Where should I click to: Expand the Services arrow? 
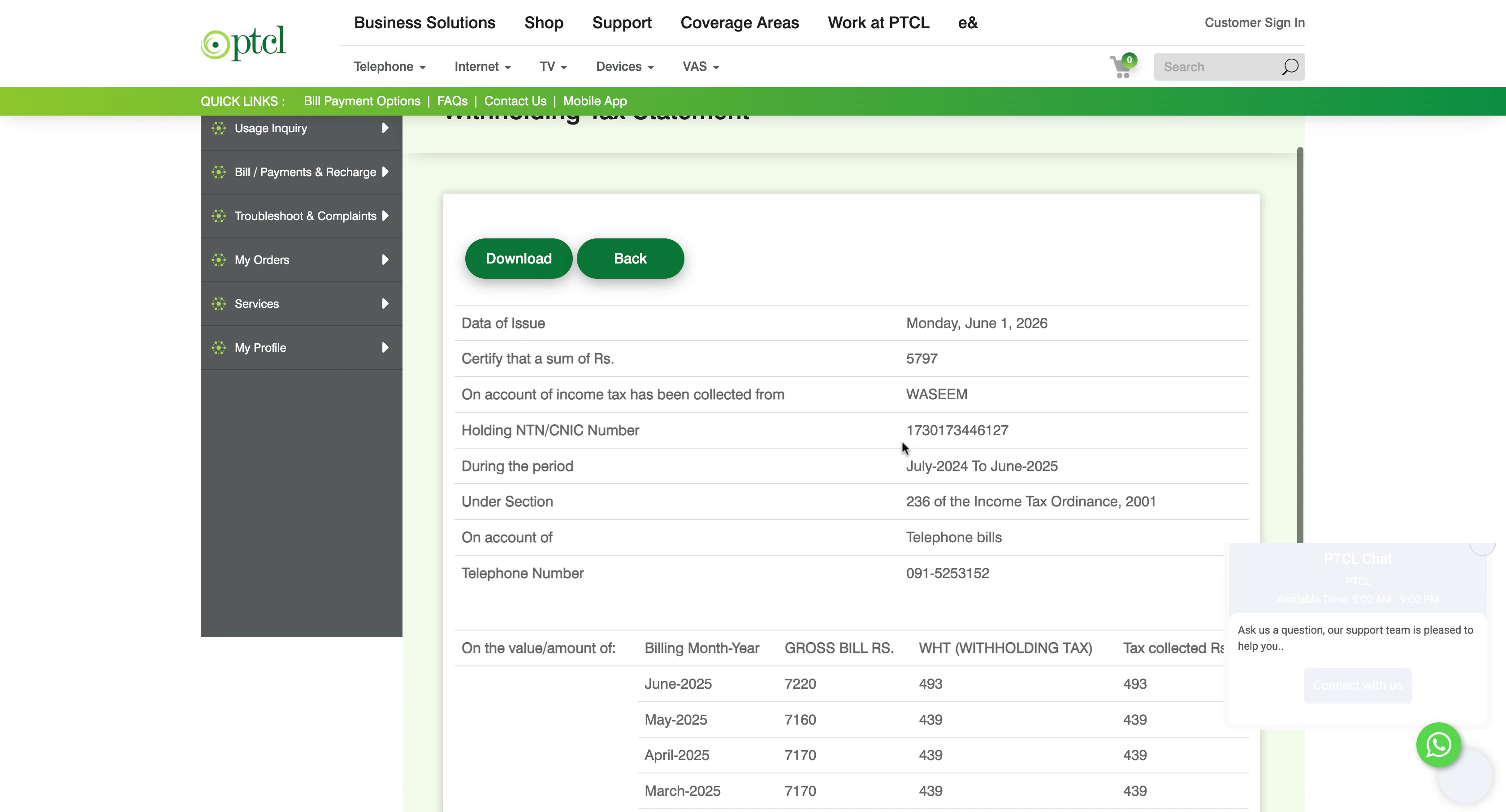[x=385, y=303]
